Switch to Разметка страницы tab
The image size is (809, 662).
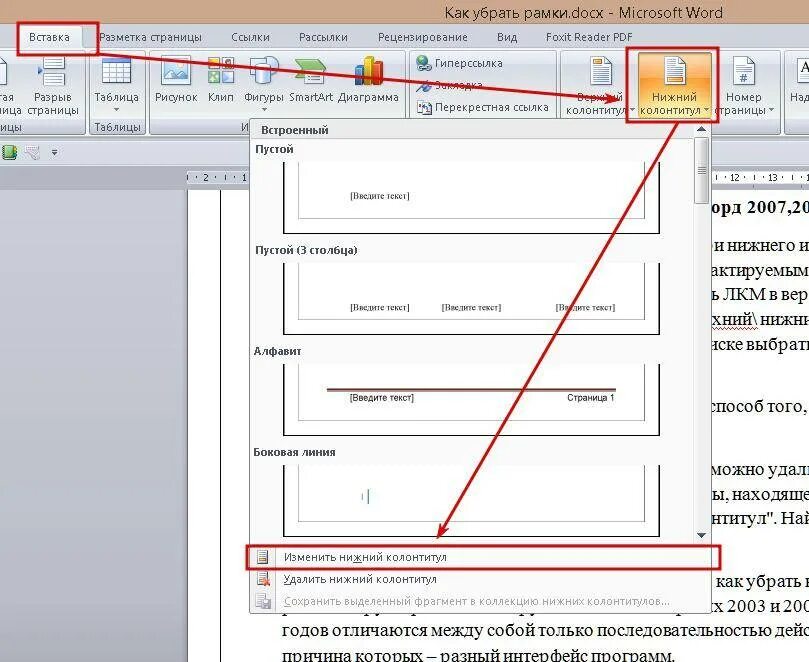[x=150, y=37]
